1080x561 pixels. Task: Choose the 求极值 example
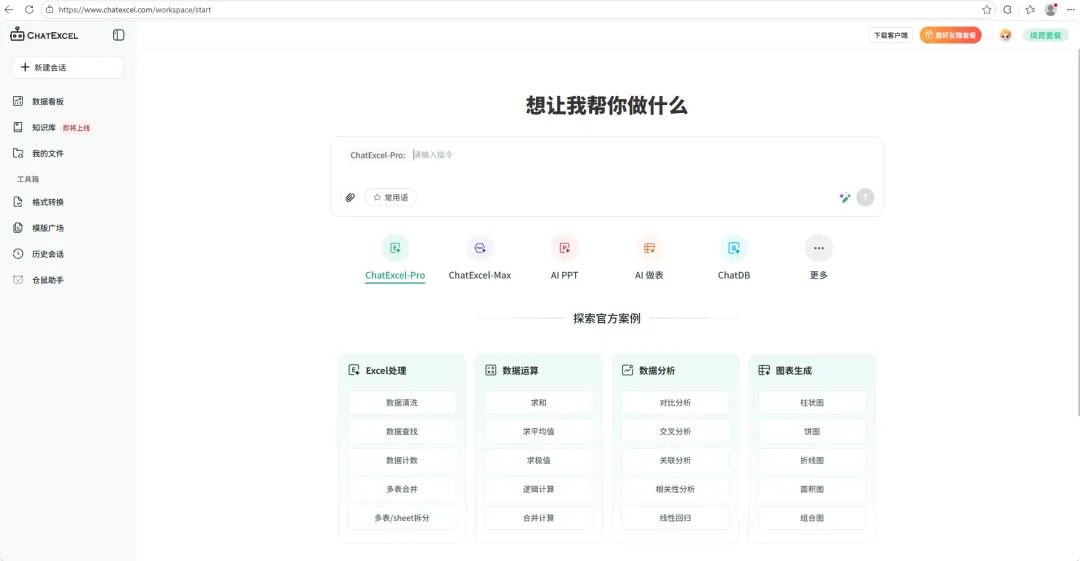click(x=538, y=460)
